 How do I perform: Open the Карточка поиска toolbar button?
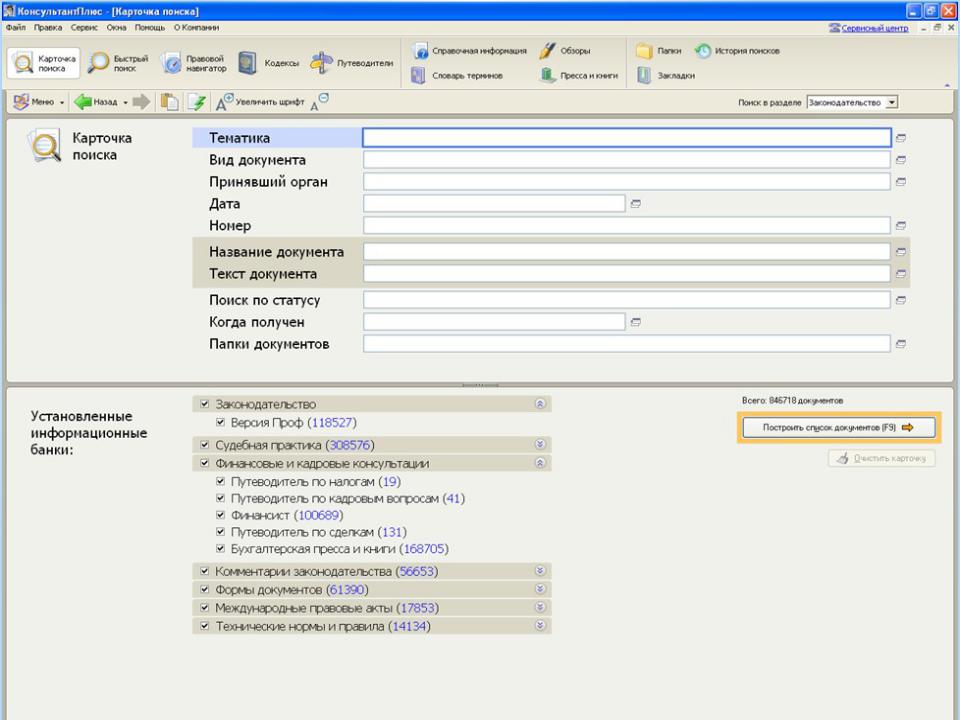point(43,63)
